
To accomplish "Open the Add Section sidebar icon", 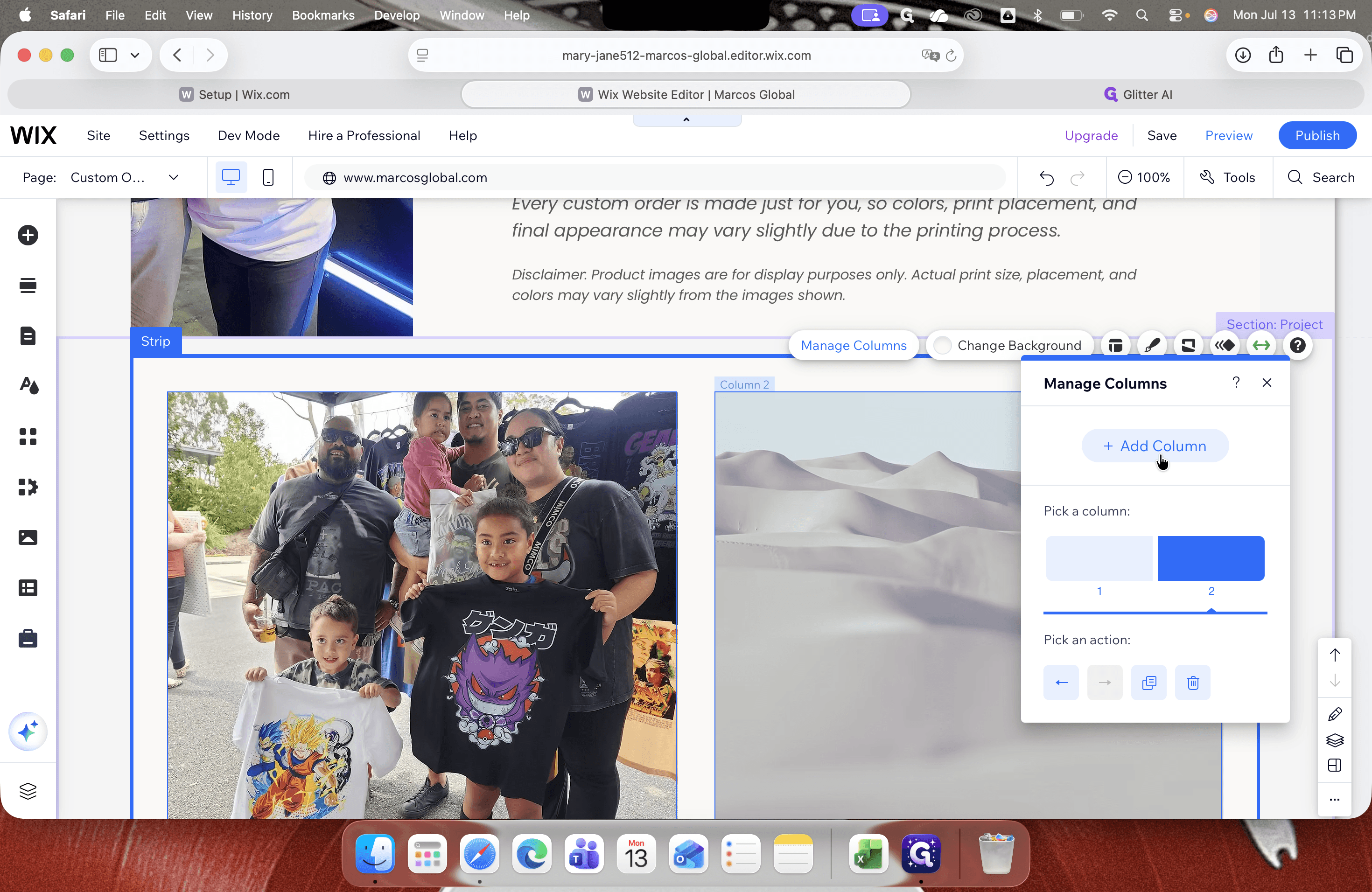I will pos(28,285).
